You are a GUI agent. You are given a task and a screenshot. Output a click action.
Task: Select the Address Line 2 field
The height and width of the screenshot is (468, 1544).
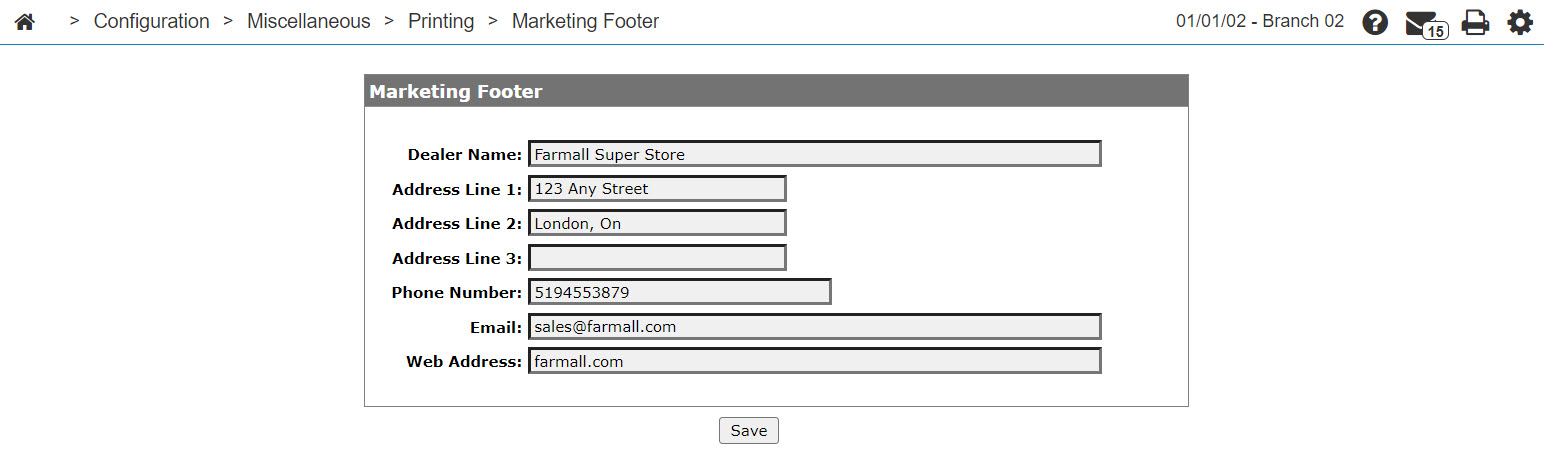tap(657, 223)
